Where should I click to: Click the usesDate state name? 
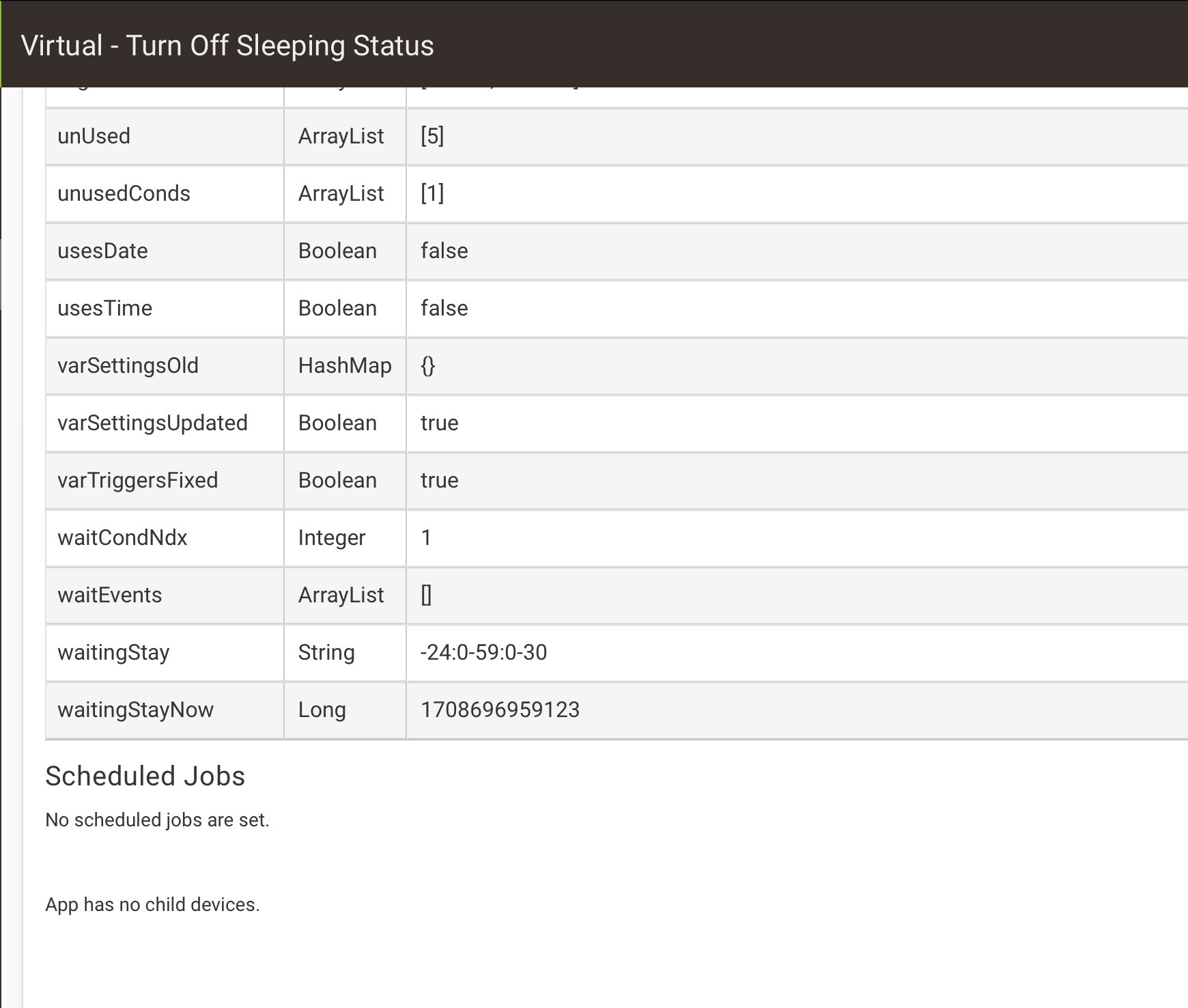pyautogui.click(x=103, y=251)
